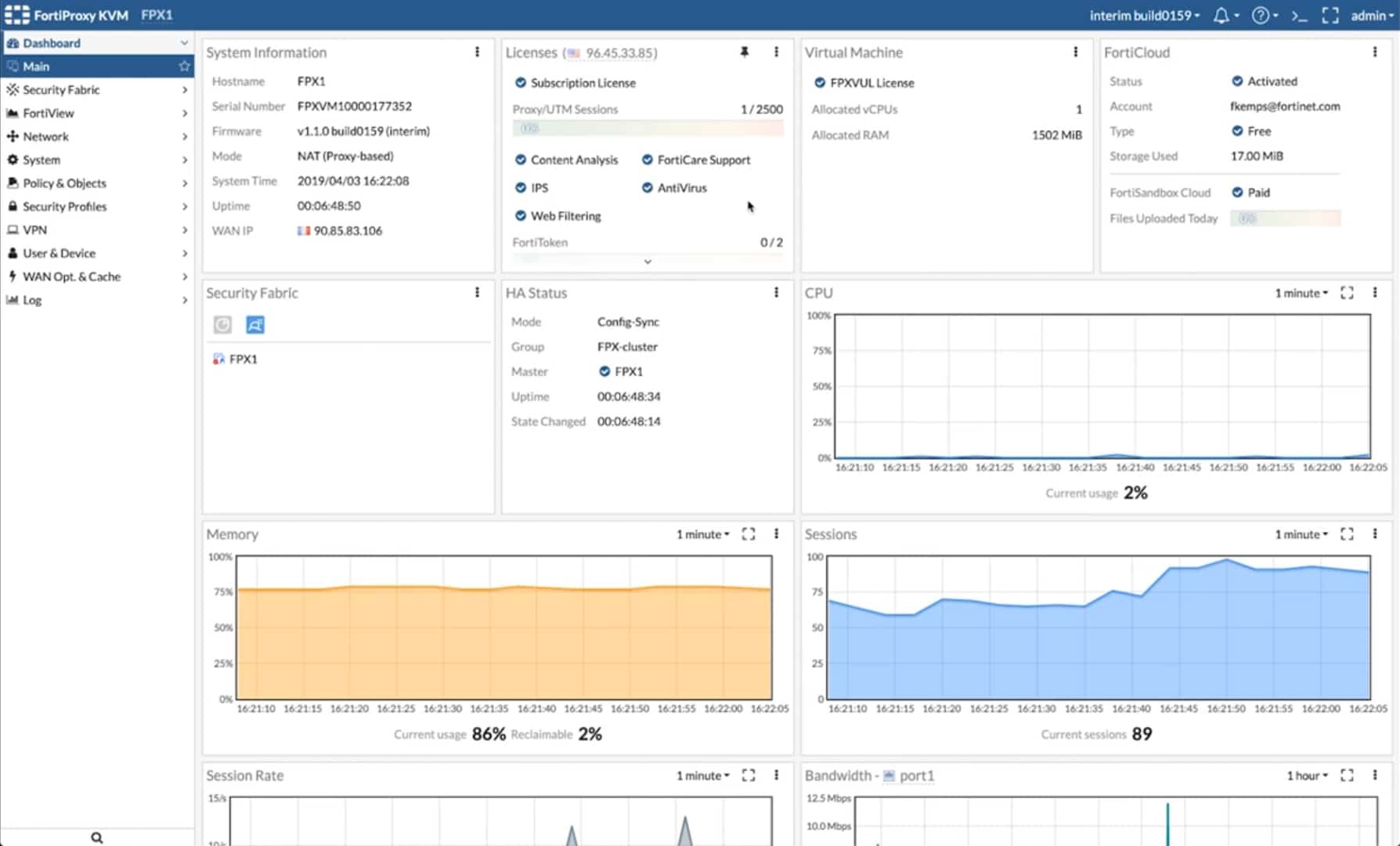
Task: Expand the Sessions widget to full view
Action: 1347,534
